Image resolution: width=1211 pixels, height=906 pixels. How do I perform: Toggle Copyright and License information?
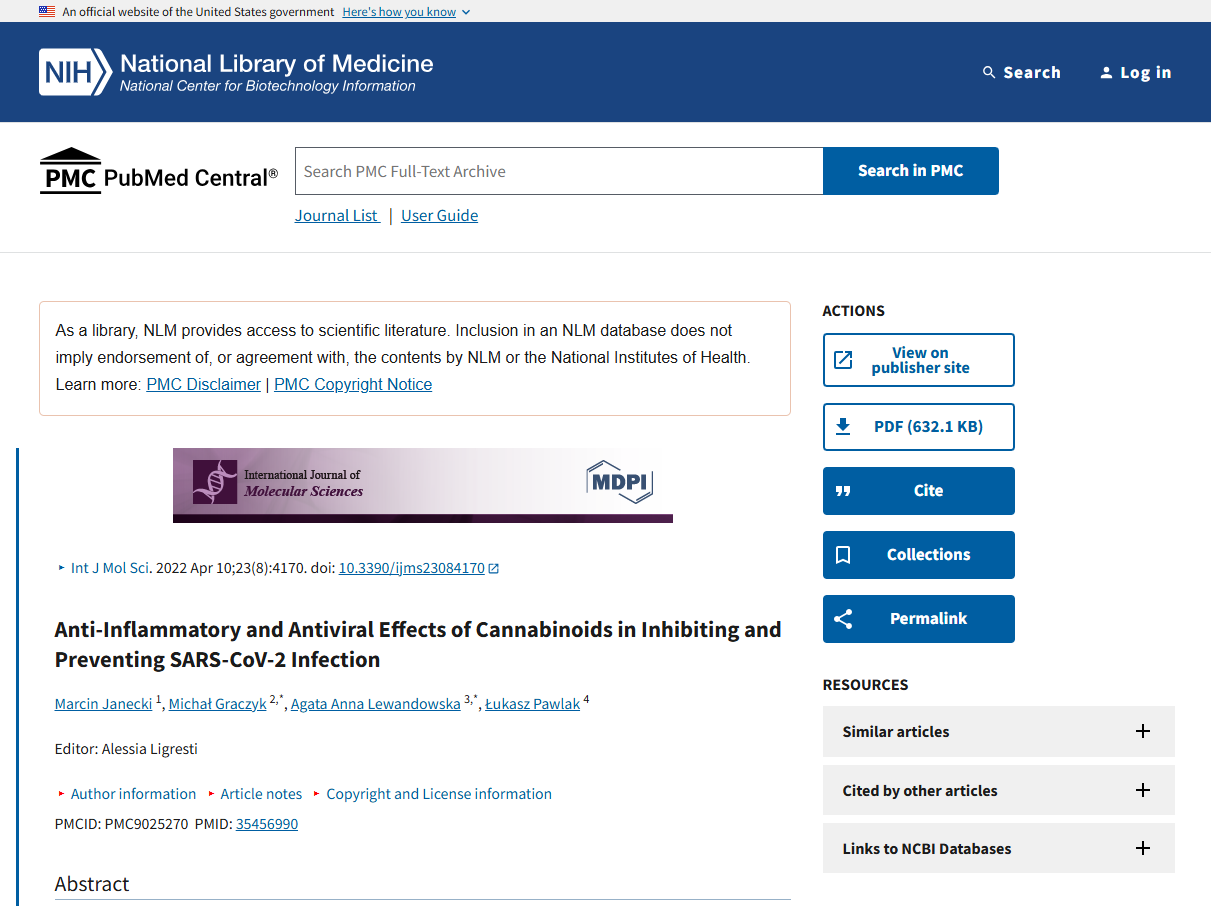438,794
